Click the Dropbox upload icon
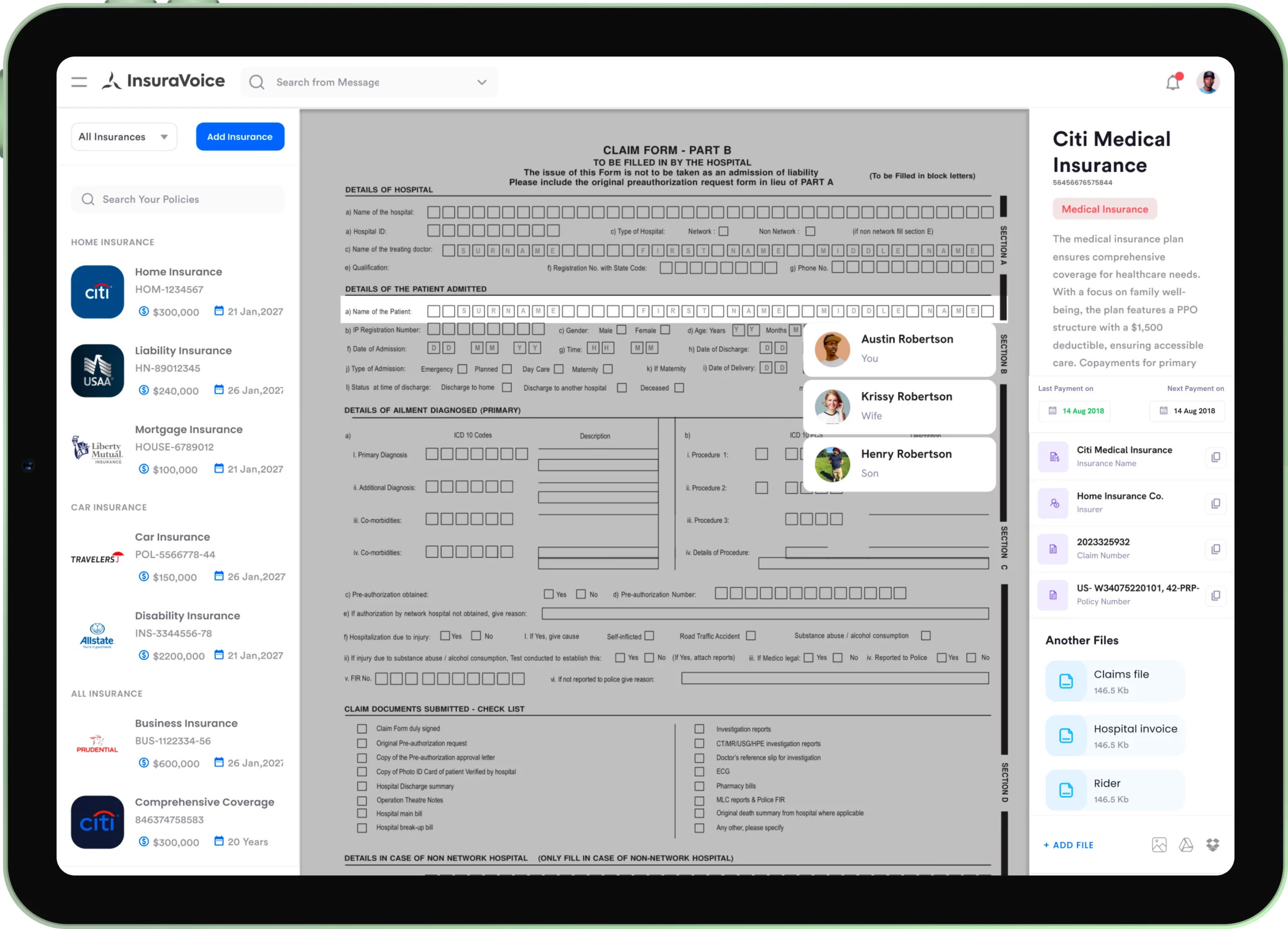The width and height of the screenshot is (1288, 929). pyautogui.click(x=1213, y=845)
